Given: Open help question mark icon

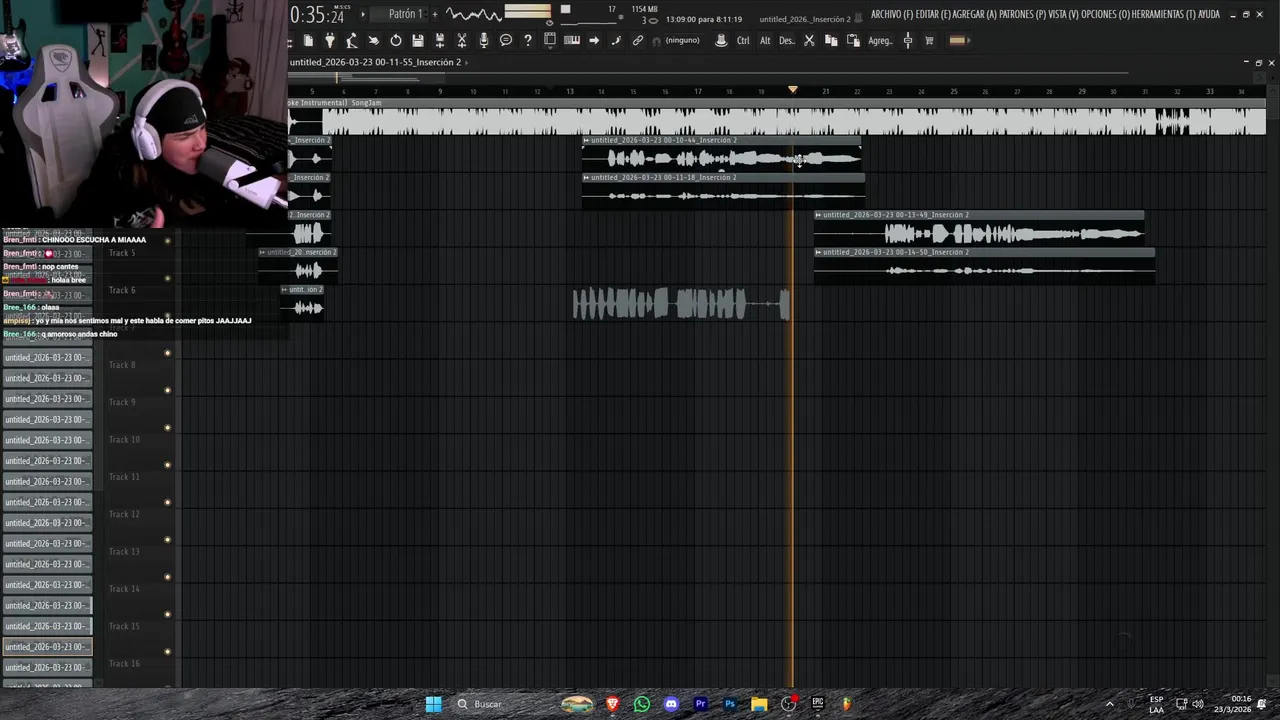Looking at the screenshot, I should 528,40.
